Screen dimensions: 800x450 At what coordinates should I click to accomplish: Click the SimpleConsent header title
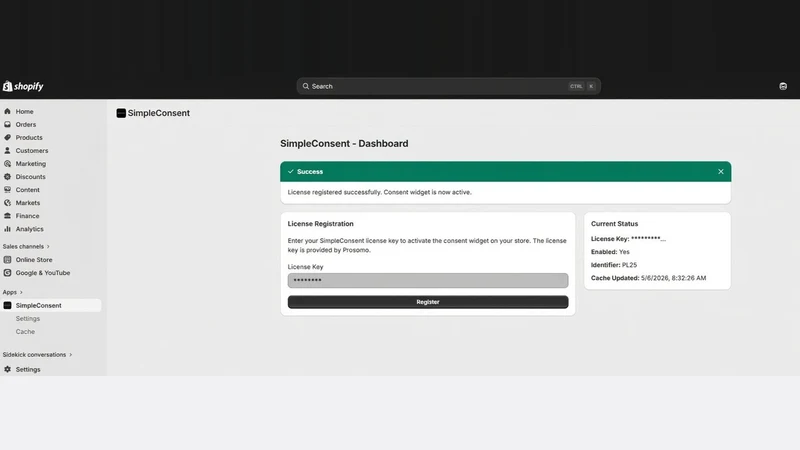click(x=159, y=113)
